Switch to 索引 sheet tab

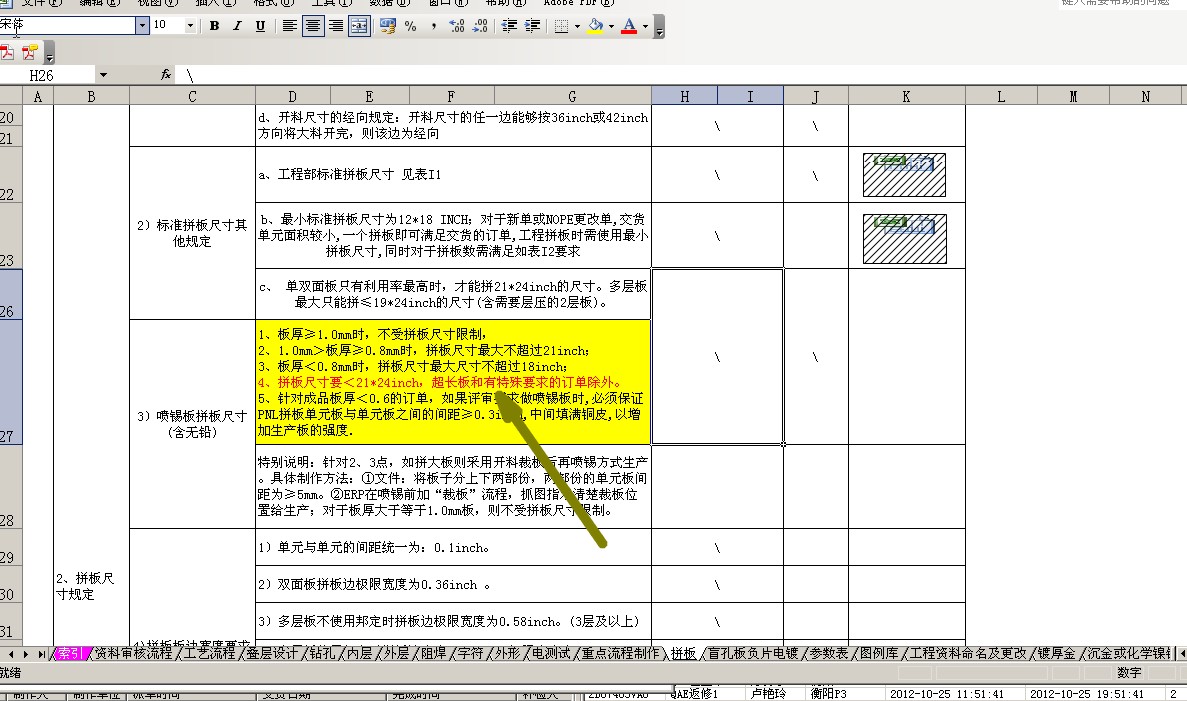point(70,653)
